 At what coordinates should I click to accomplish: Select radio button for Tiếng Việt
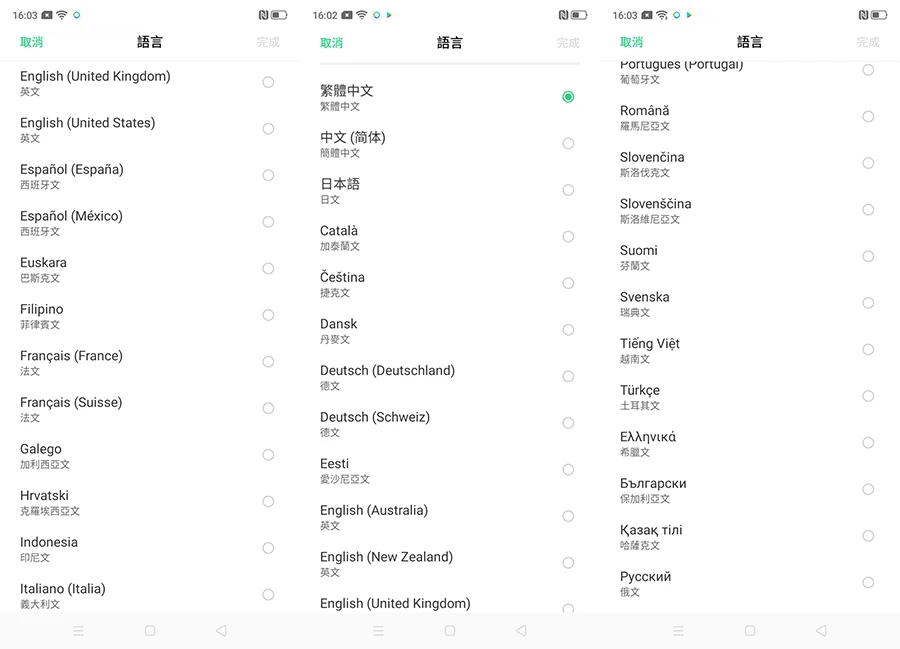tap(868, 350)
